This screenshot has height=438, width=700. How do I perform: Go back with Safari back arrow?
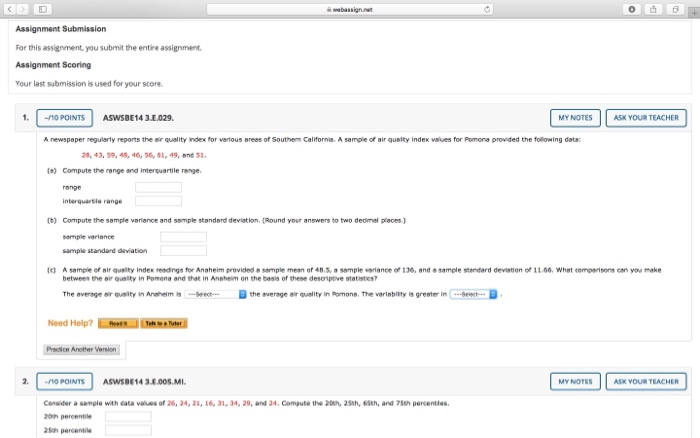(10, 9)
